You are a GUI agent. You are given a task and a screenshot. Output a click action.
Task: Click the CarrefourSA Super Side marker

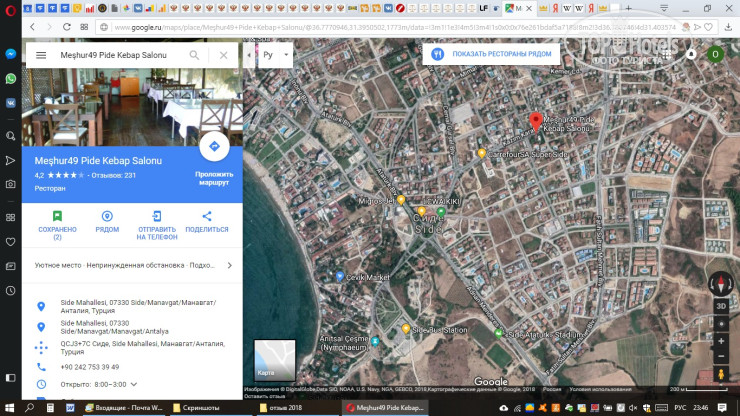coord(481,153)
